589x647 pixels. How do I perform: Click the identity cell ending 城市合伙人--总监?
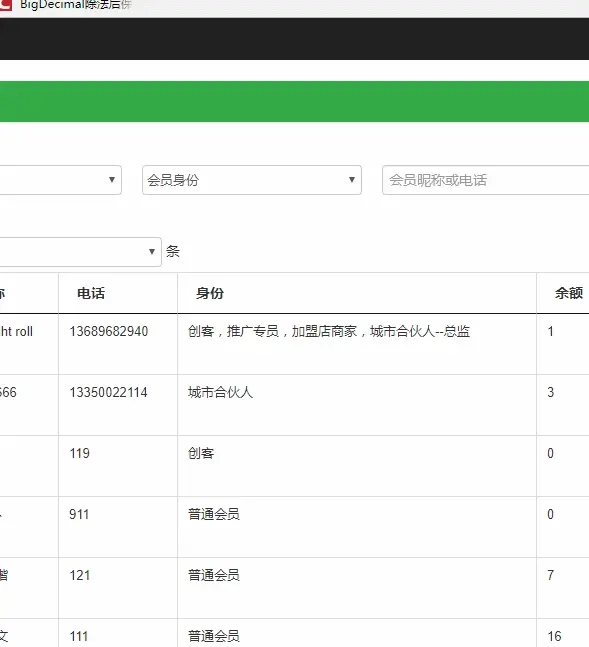pos(357,344)
